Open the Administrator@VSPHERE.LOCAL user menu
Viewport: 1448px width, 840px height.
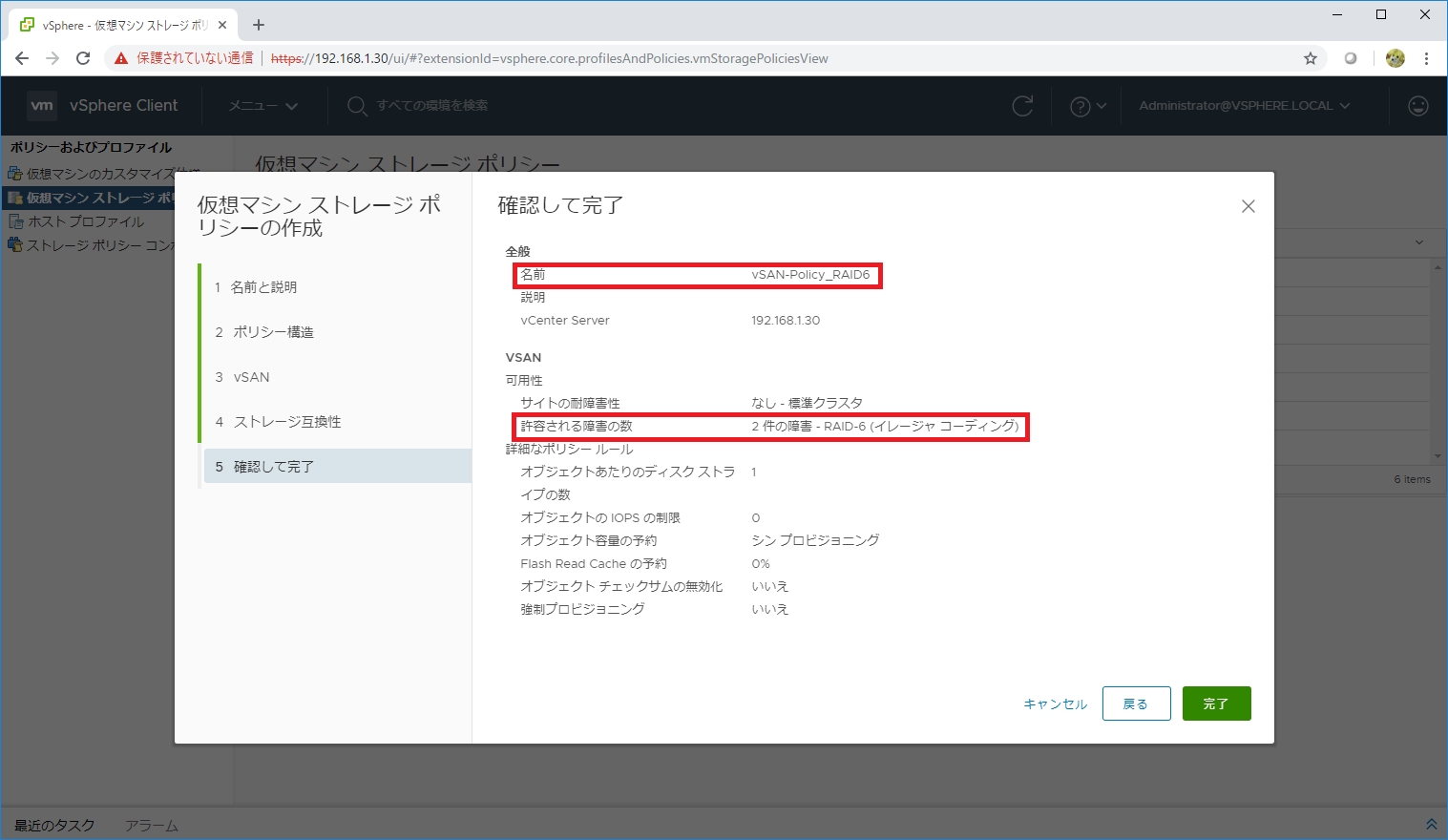1244,106
